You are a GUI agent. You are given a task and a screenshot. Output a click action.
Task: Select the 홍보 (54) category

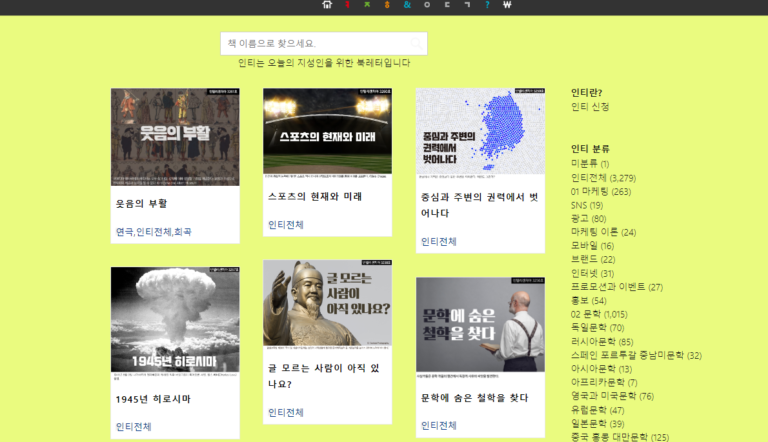click(x=588, y=300)
